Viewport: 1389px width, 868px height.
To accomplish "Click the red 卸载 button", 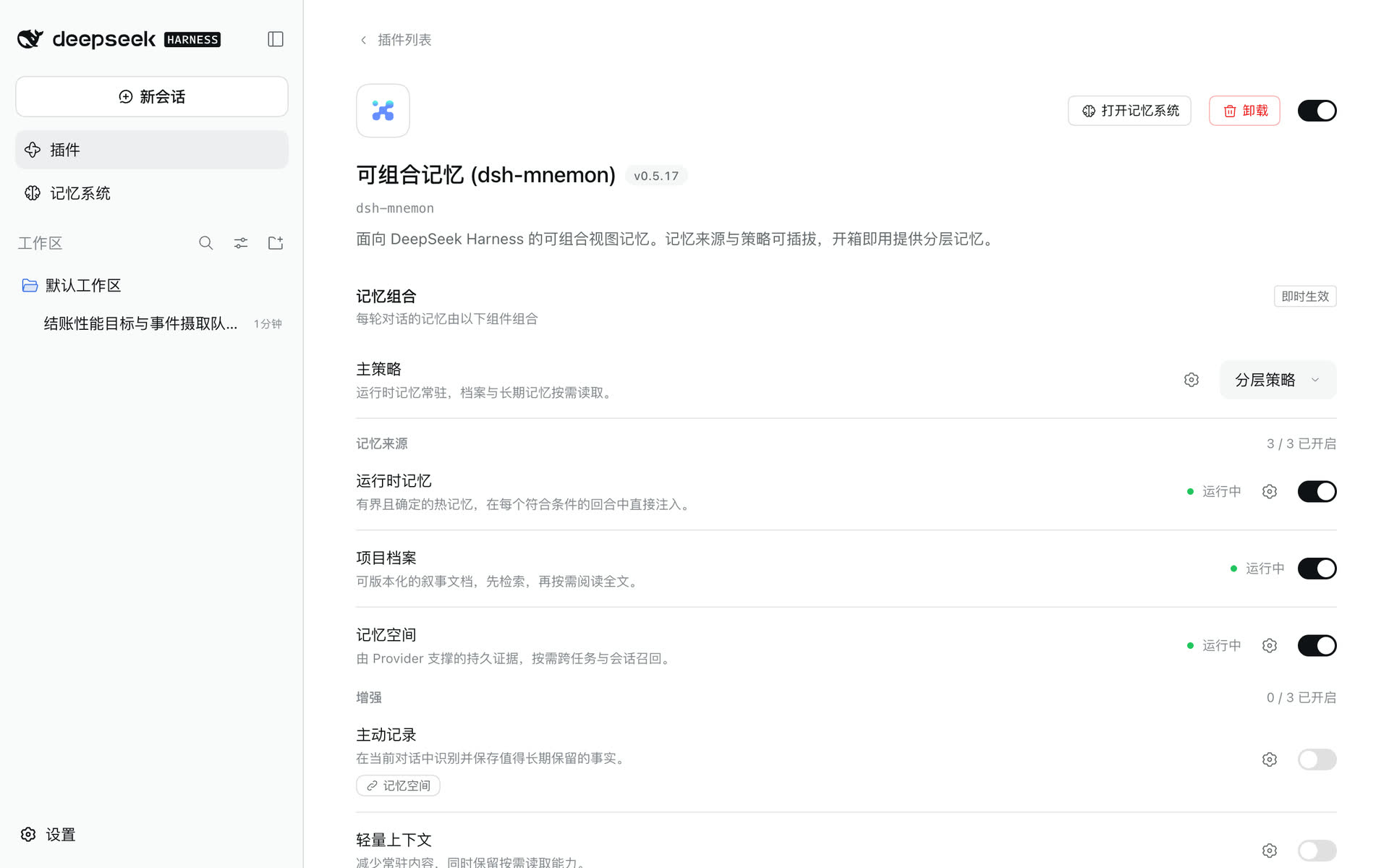I will coord(1244,111).
